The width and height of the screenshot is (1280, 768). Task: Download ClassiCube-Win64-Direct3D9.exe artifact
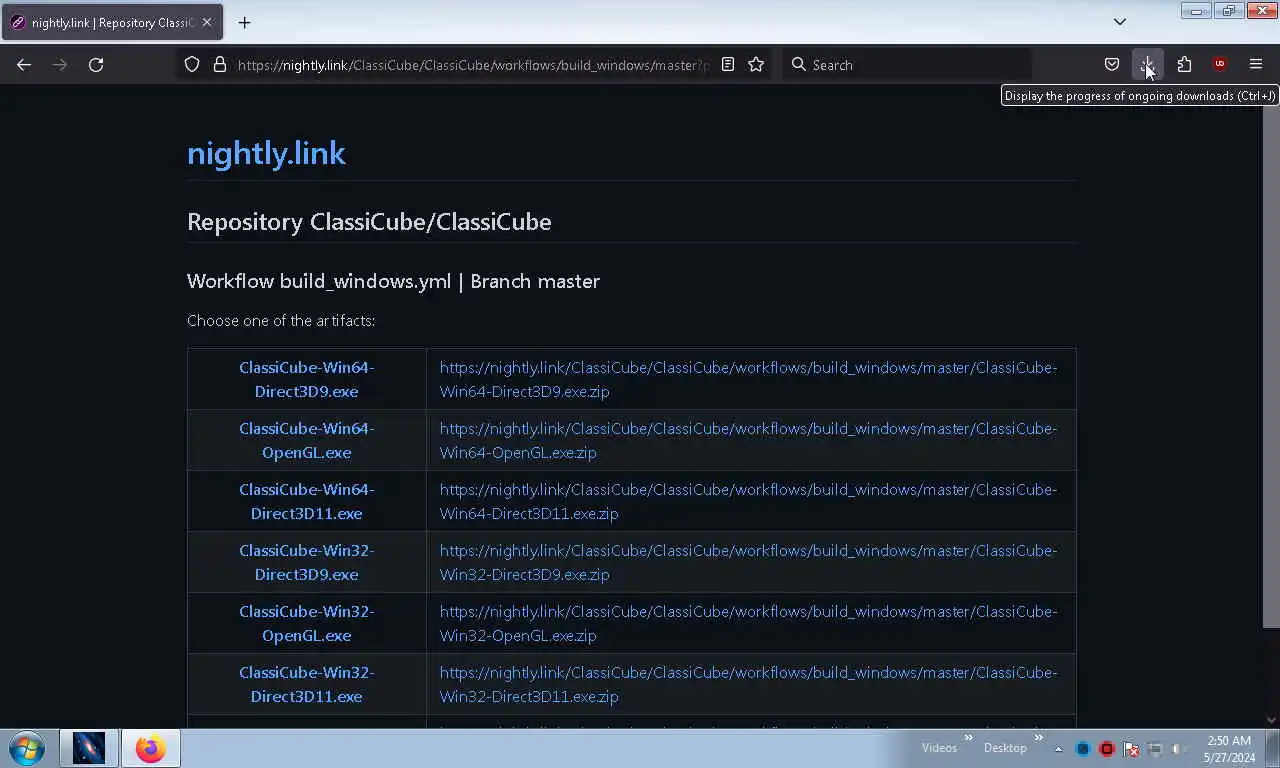coord(306,379)
